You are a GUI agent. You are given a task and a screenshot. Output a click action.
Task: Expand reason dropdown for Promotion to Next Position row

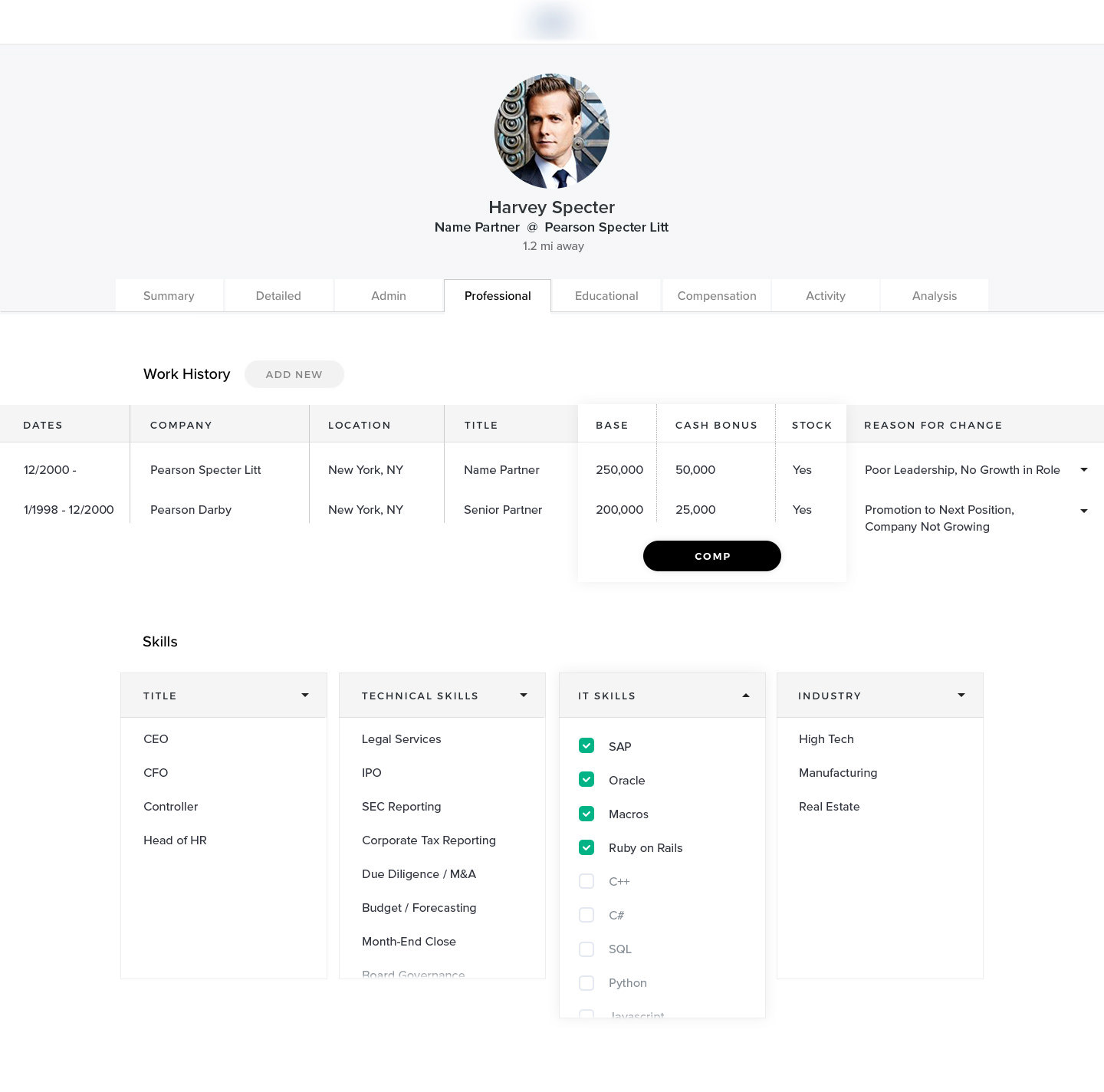pyautogui.click(x=1084, y=511)
